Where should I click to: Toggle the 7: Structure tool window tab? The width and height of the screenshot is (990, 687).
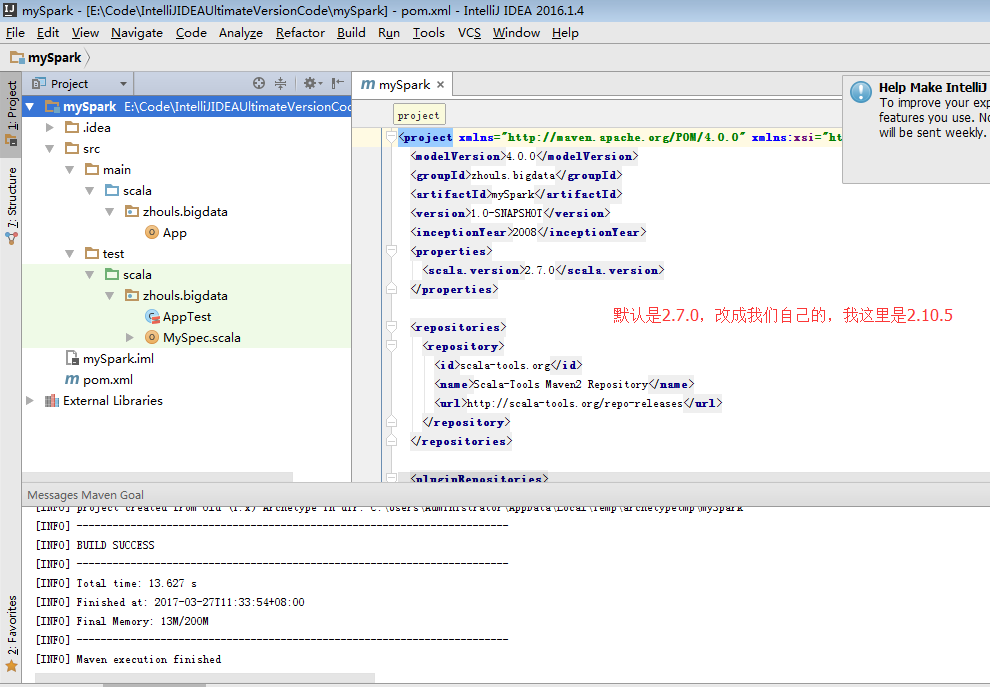click(x=11, y=206)
